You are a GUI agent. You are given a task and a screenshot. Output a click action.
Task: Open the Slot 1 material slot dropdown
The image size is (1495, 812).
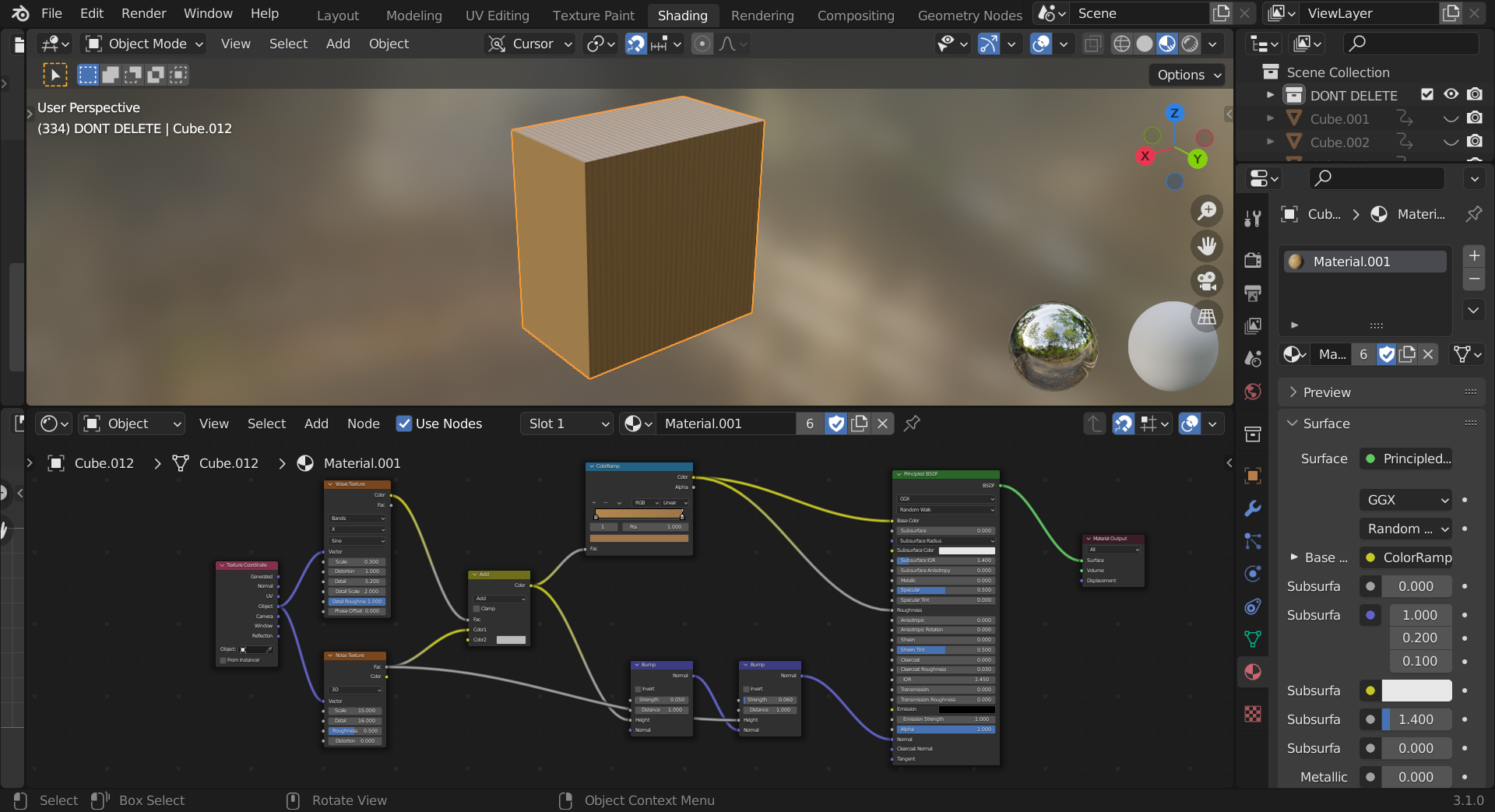pos(566,424)
